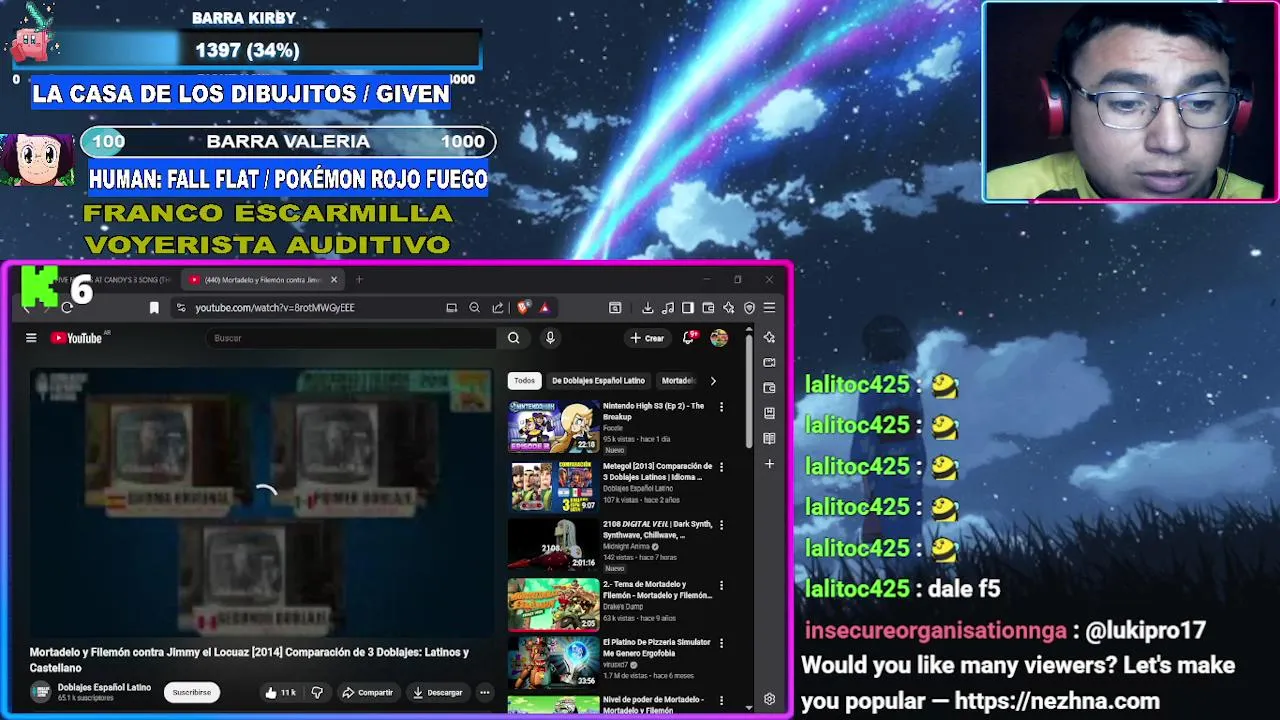Screen dimensions: 1280x720
Task: Open Leo AI sparkle in the sidebar
Action: [769, 338]
